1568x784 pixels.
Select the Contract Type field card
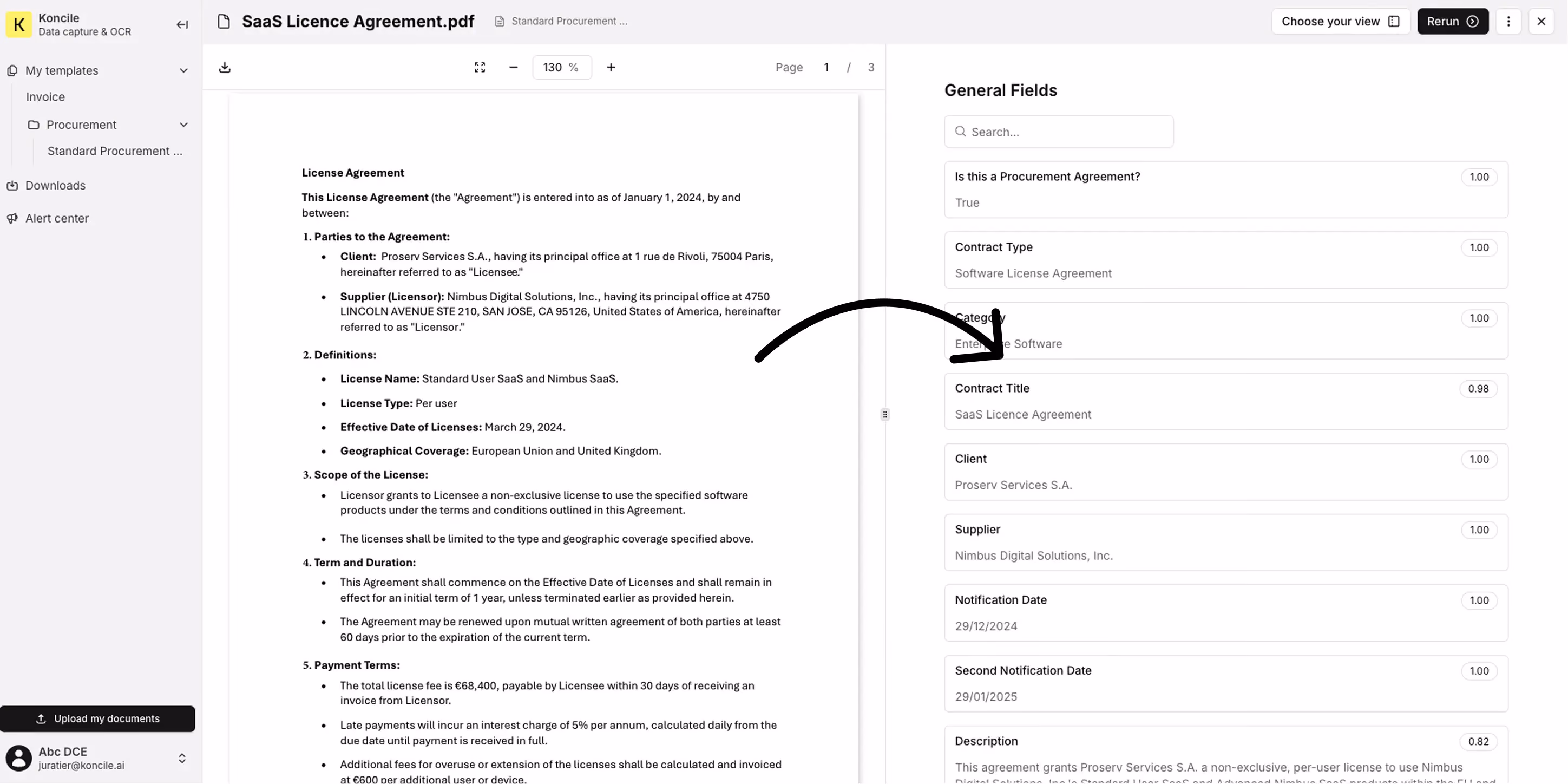click(1226, 260)
